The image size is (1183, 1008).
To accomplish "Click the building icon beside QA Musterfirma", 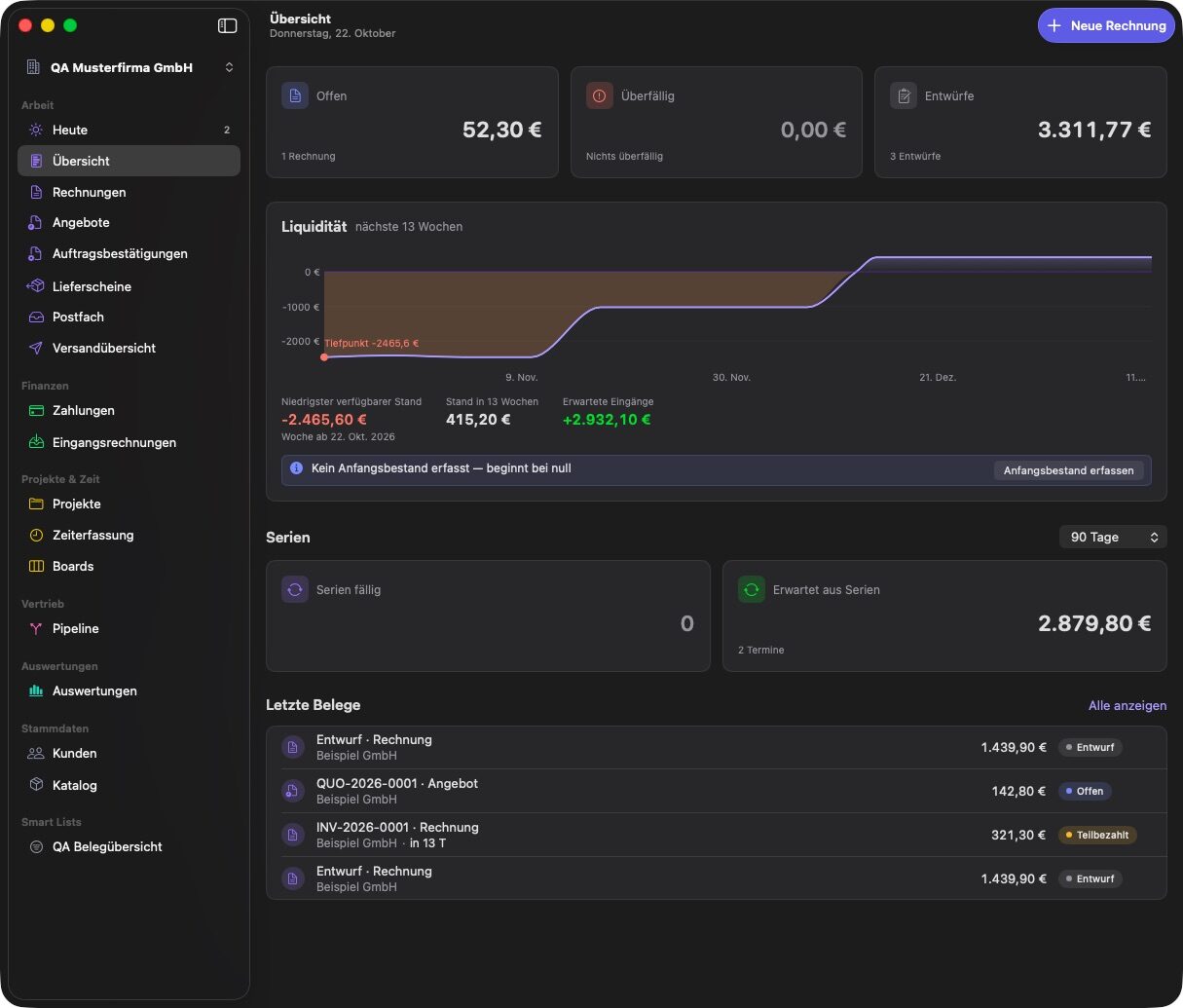I will coord(33,67).
